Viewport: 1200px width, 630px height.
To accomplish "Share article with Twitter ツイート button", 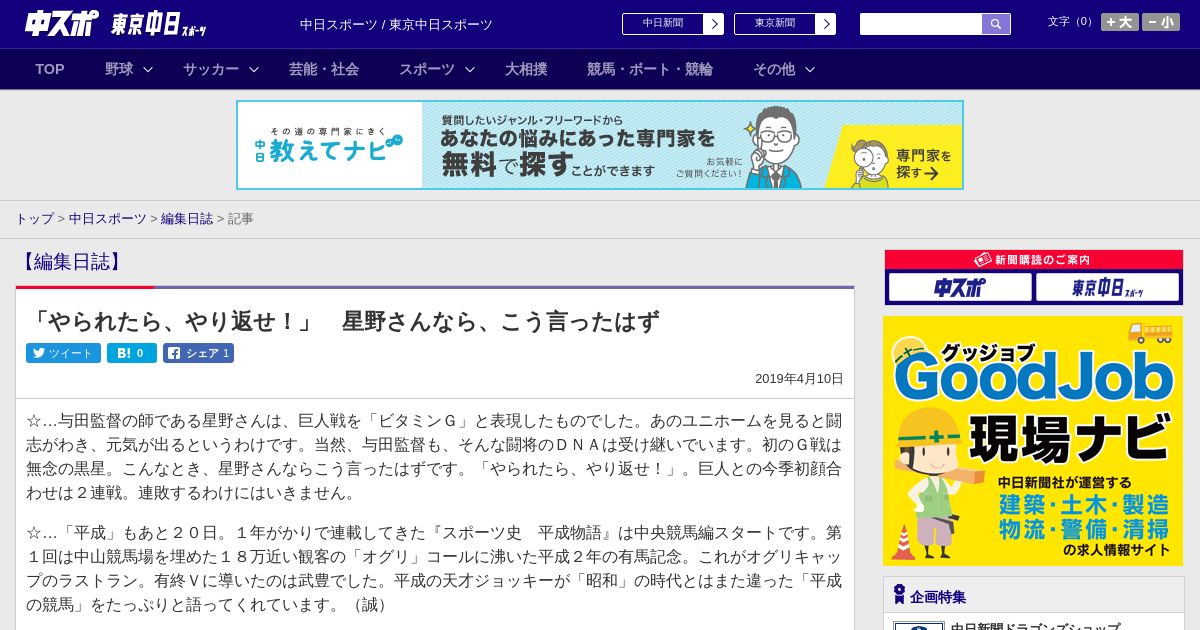I will click(63, 353).
